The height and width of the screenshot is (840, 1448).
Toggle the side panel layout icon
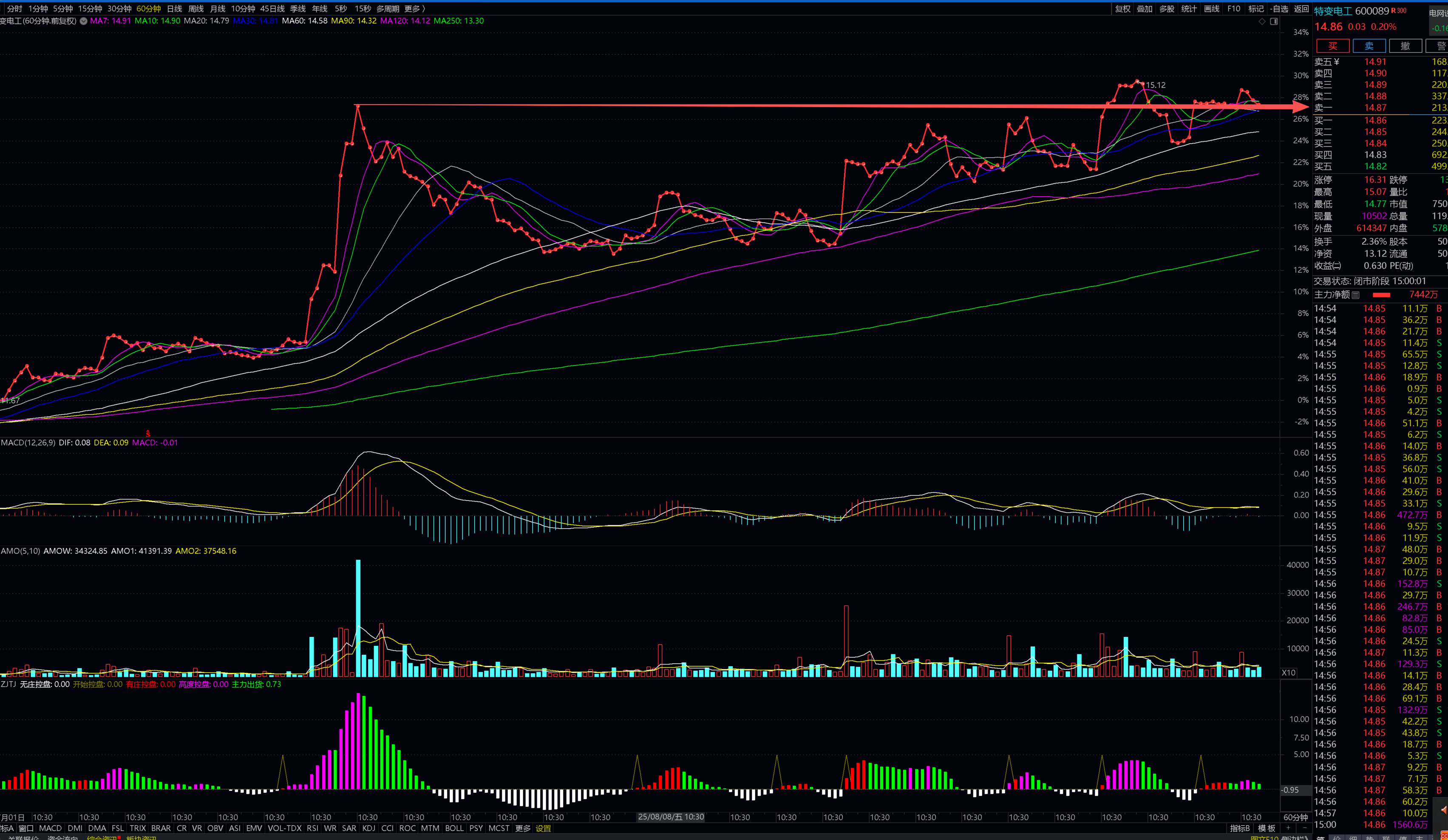pos(1274,21)
